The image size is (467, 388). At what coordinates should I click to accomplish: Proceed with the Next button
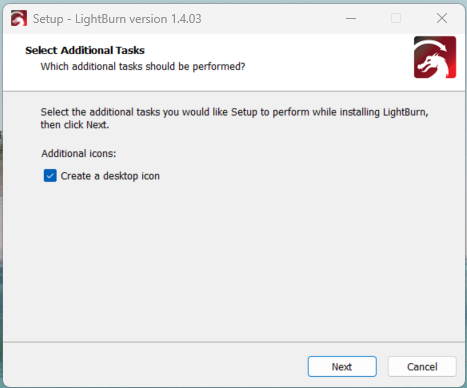click(342, 367)
